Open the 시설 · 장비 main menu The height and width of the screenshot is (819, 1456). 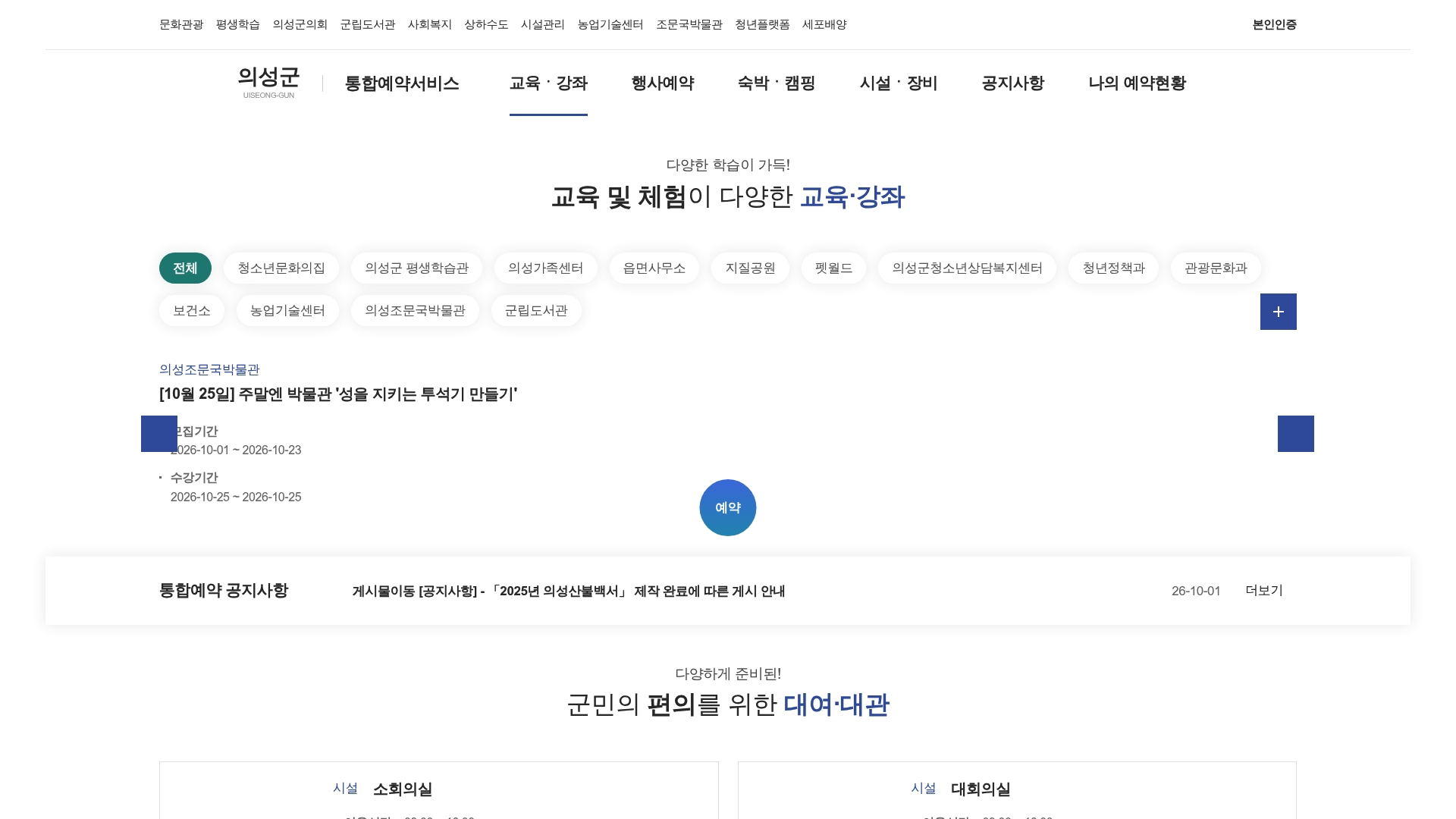pos(899,83)
